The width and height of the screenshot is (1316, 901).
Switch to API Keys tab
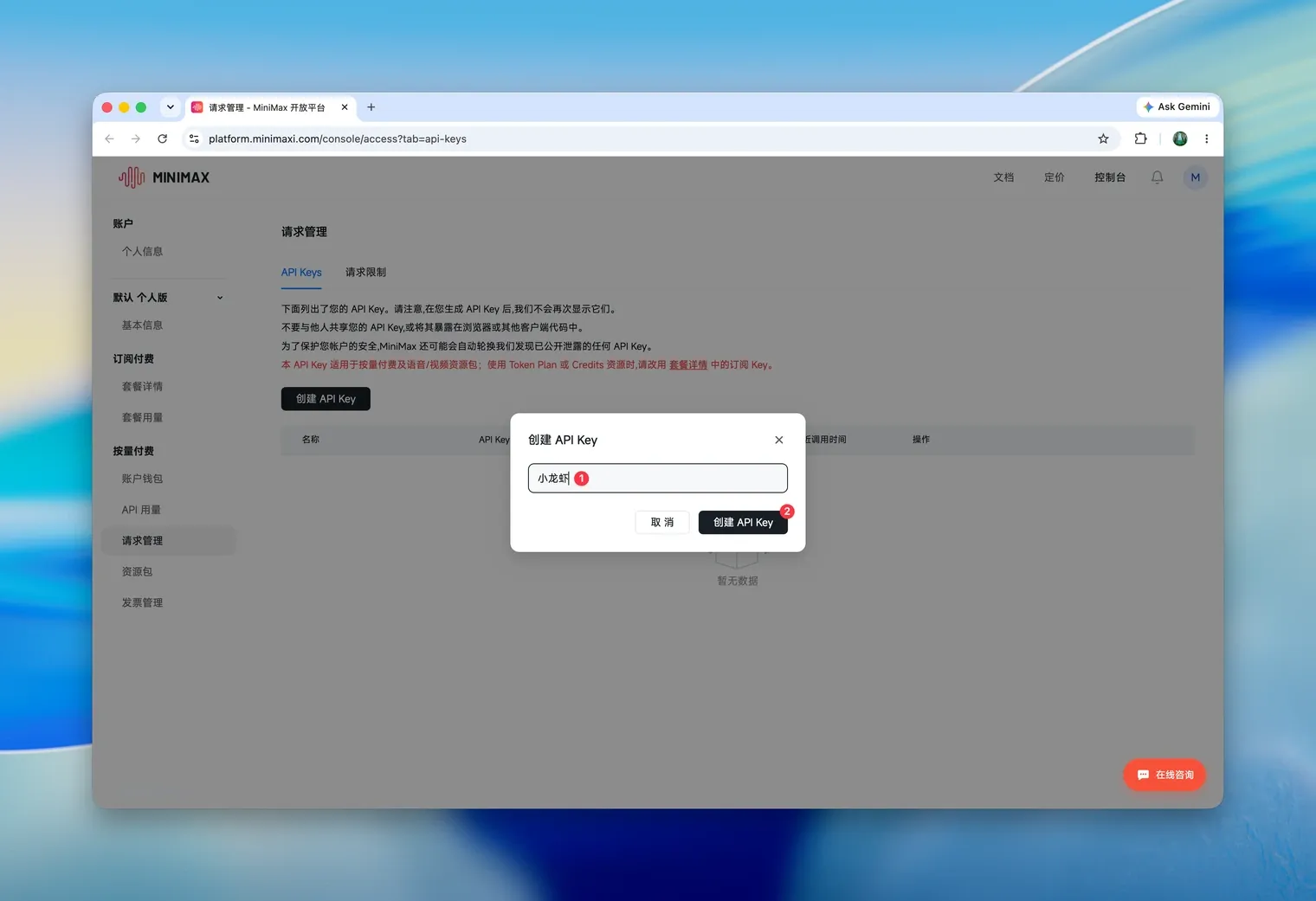click(x=301, y=273)
